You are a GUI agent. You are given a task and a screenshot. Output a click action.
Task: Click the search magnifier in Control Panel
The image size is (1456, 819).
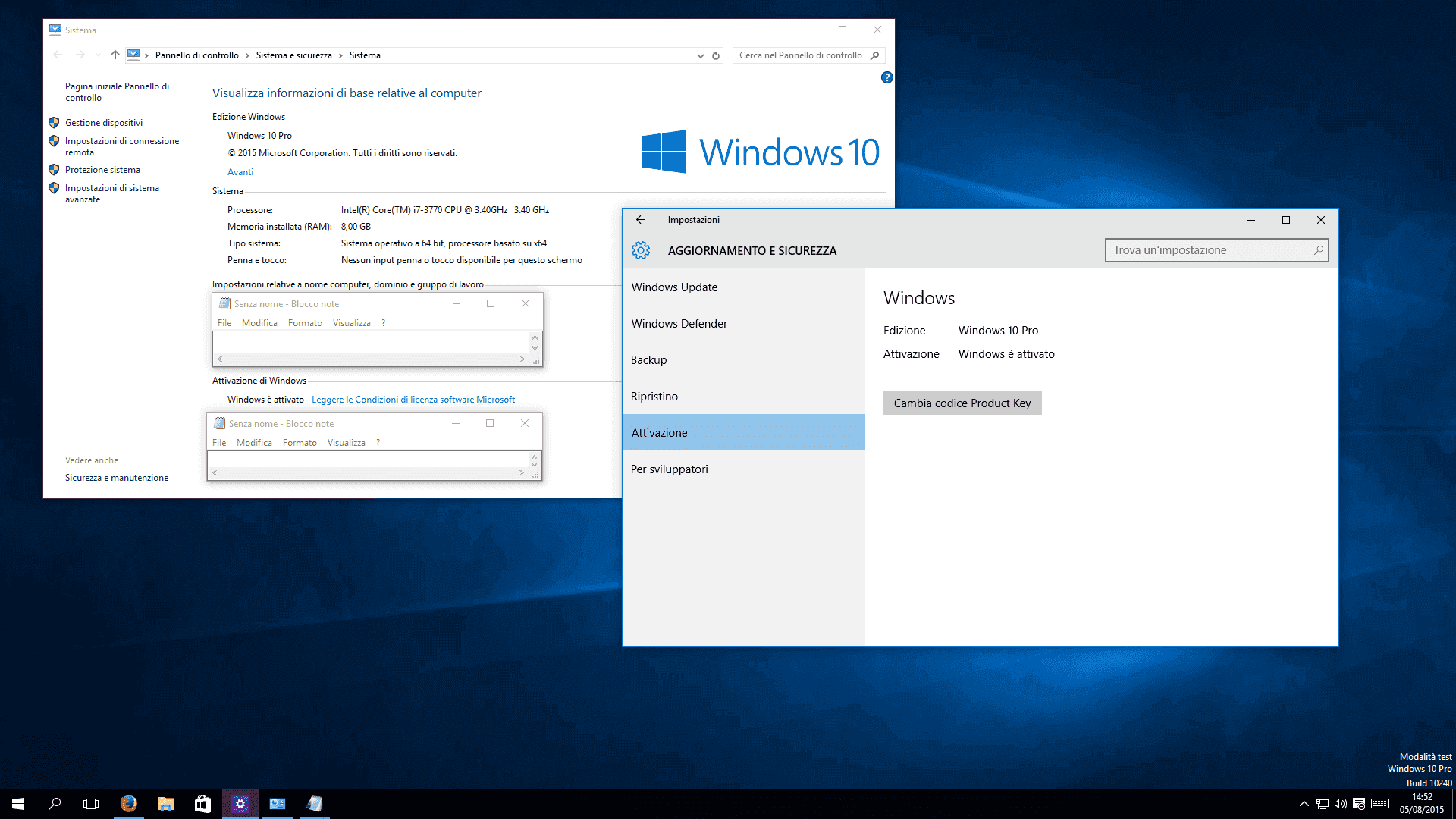pos(874,55)
